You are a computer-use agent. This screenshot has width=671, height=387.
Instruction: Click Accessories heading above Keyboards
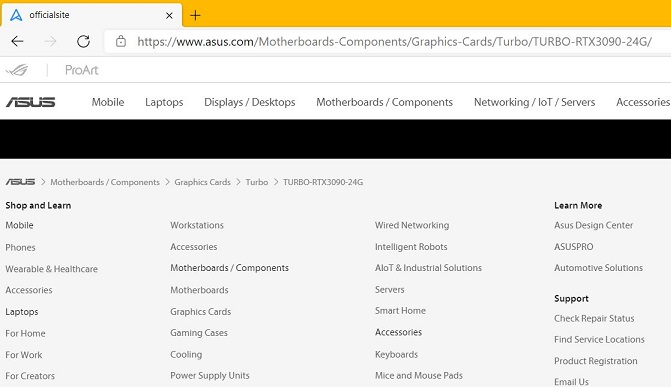pyautogui.click(x=398, y=332)
